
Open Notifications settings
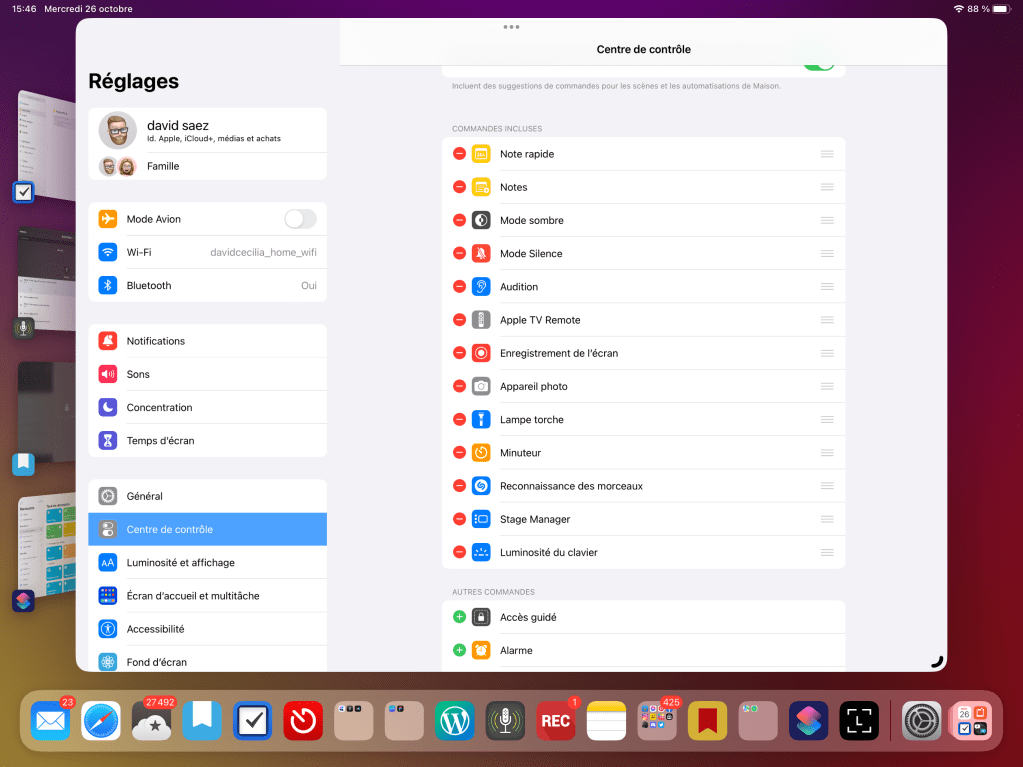point(207,341)
